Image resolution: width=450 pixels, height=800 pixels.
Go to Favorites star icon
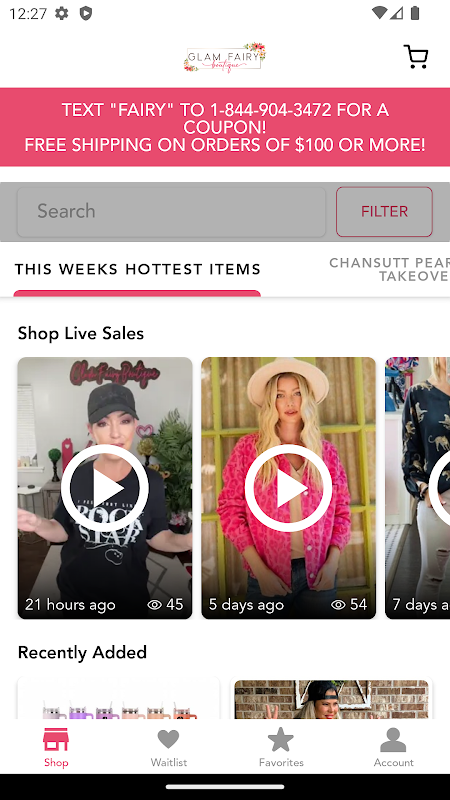pyautogui.click(x=281, y=739)
